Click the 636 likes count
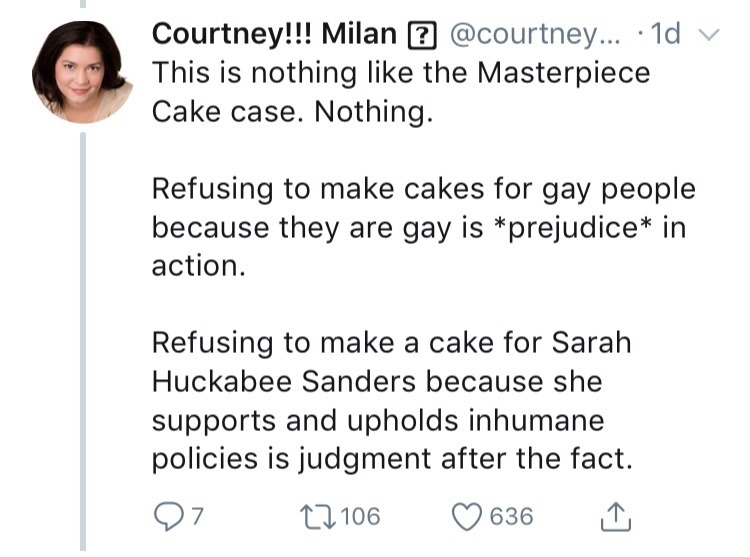This screenshot has height=557, width=750. [x=511, y=516]
